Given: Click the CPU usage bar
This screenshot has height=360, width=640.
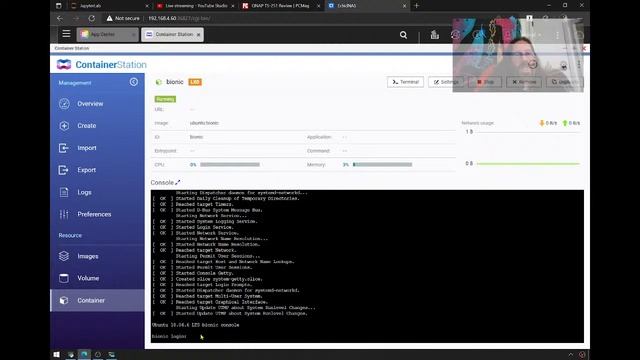Looking at the screenshot, I should click(230, 164).
